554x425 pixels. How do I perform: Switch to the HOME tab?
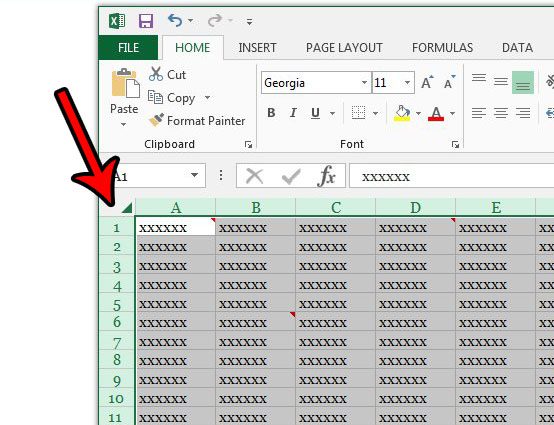(193, 48)
